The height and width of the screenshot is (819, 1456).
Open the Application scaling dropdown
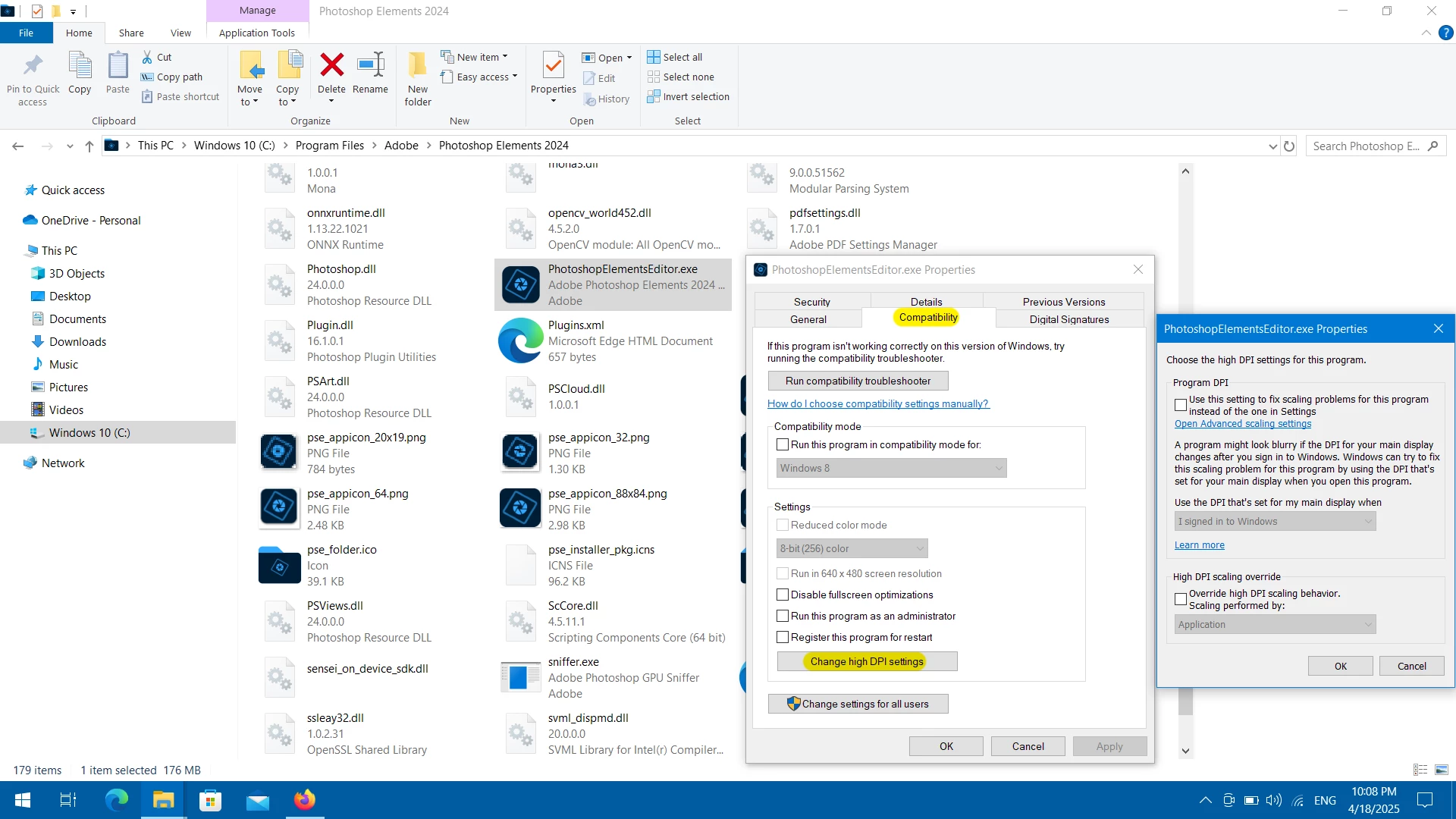(x=1275, y=624)
